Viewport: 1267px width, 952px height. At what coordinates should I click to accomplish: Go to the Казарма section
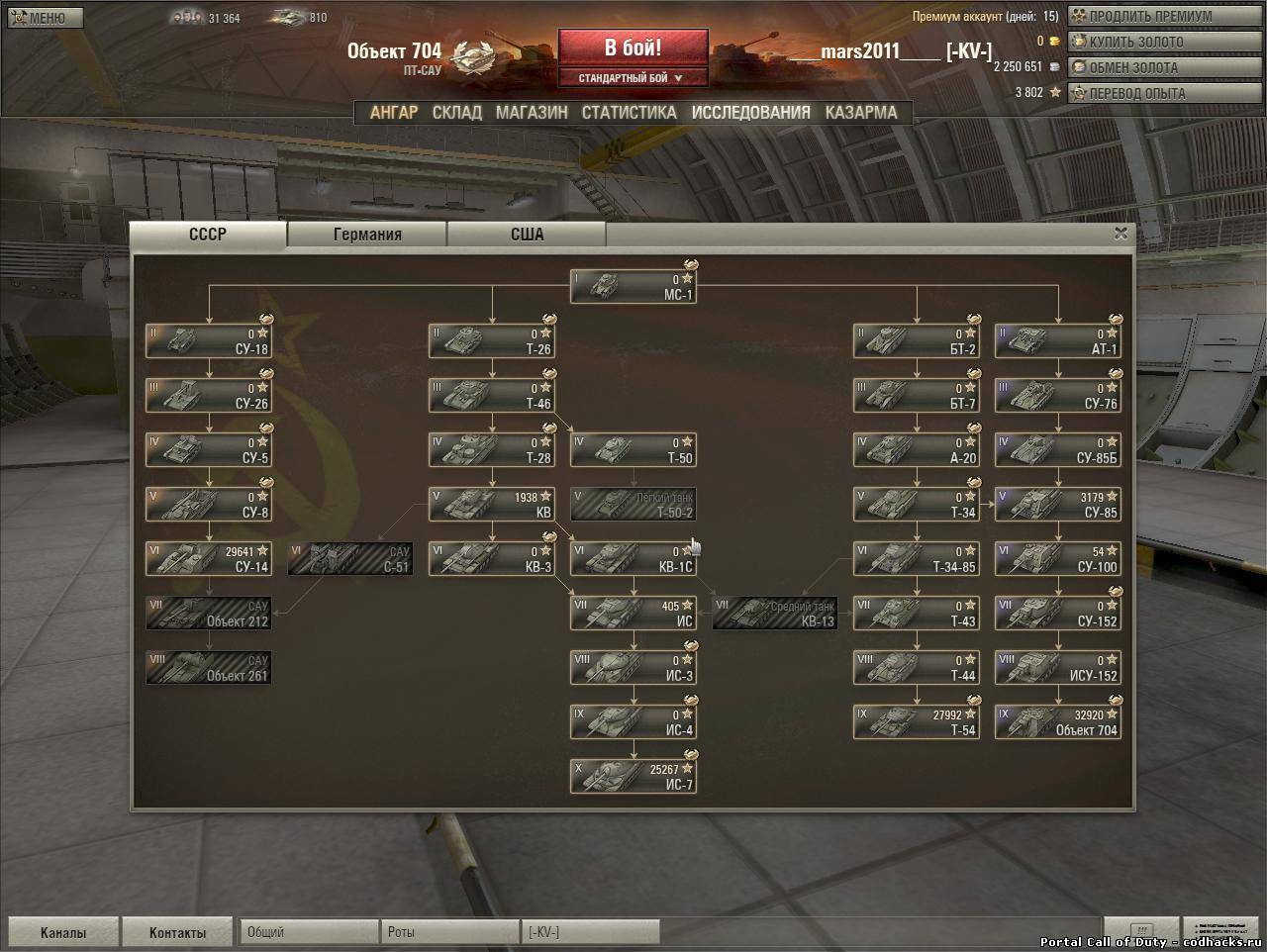tap(861, 113)
